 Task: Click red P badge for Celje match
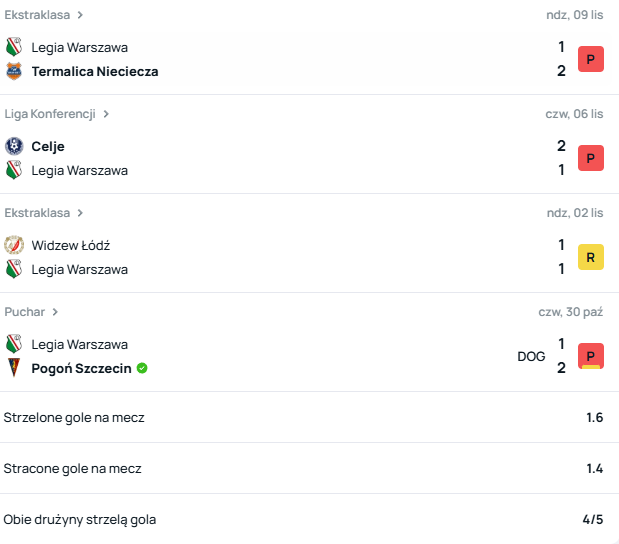(591, 158)
